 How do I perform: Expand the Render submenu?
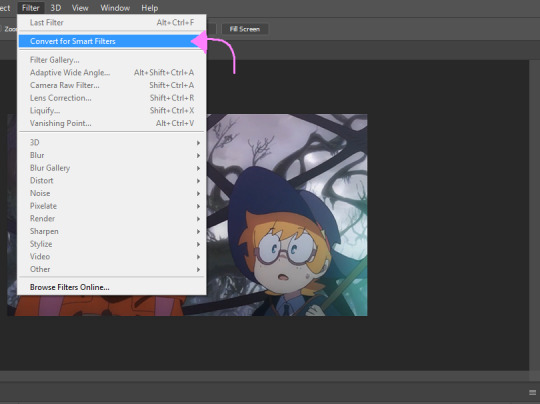[112, 219]
